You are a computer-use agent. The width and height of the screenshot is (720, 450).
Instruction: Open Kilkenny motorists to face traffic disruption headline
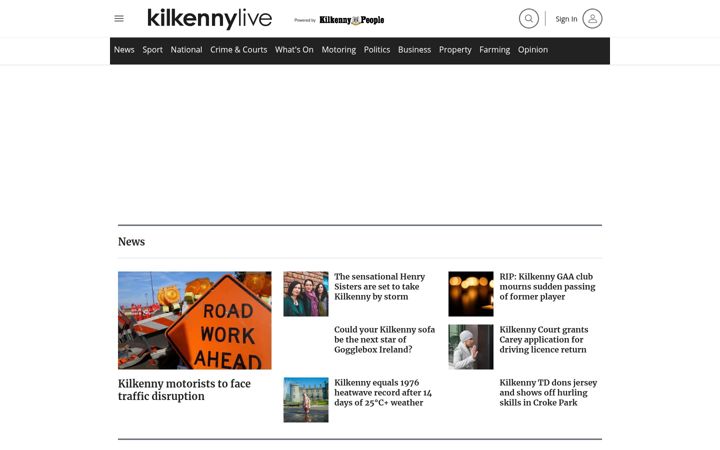pyautogui.click(x=184, y=390)
